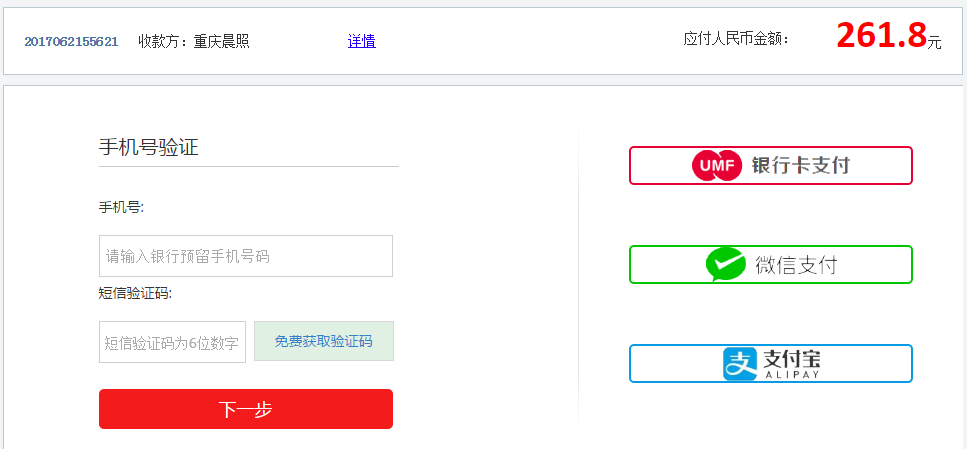Click the UMF red logo icon
The width and height of the screenshot is (967, 449).
coord(716,166)
